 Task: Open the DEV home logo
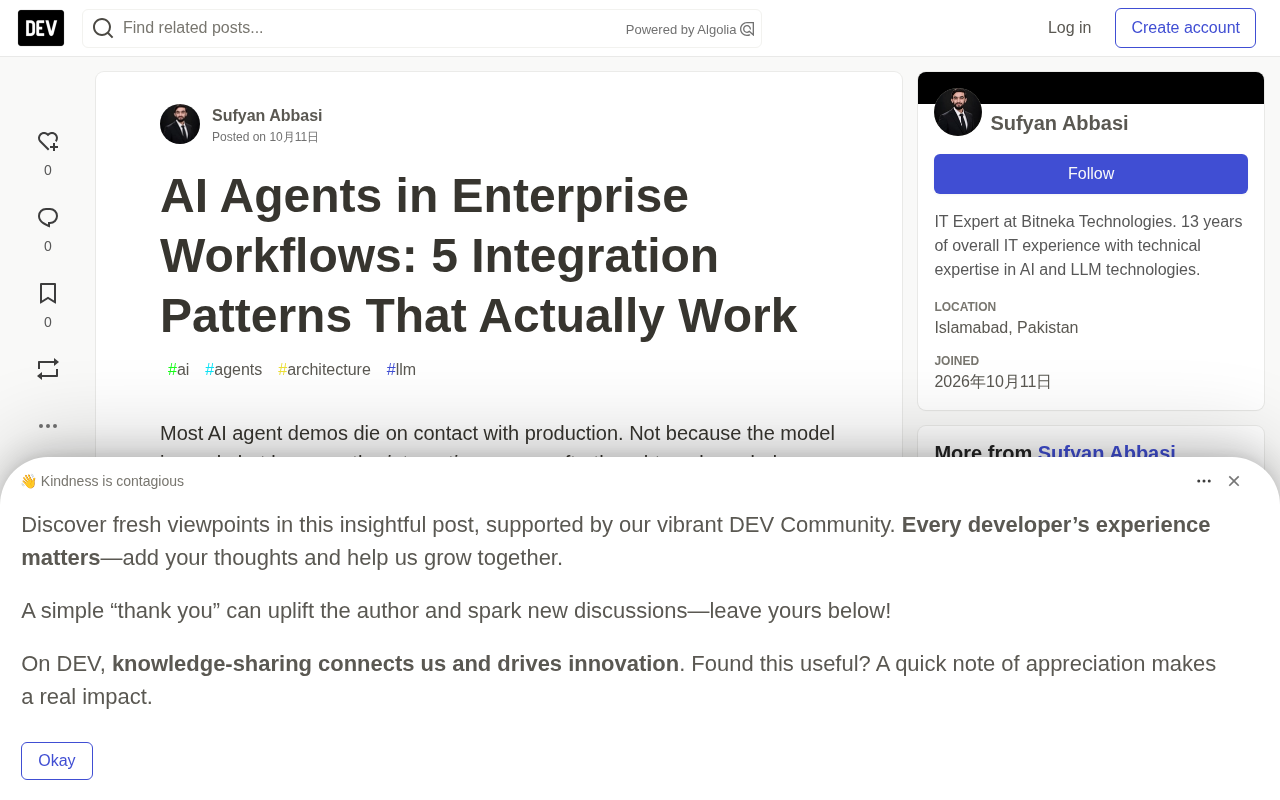[x=41, y=28]
